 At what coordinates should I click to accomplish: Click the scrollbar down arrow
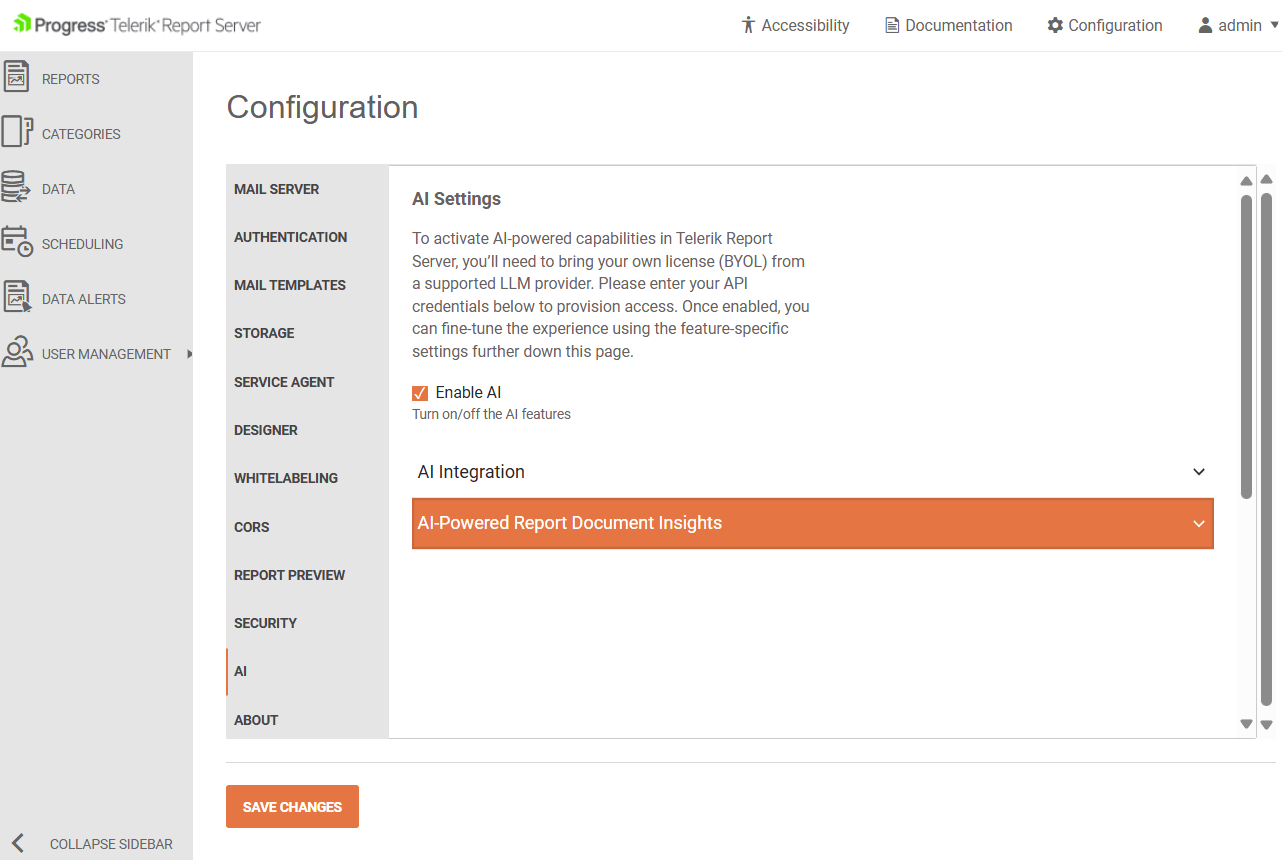click(1246, 723)
